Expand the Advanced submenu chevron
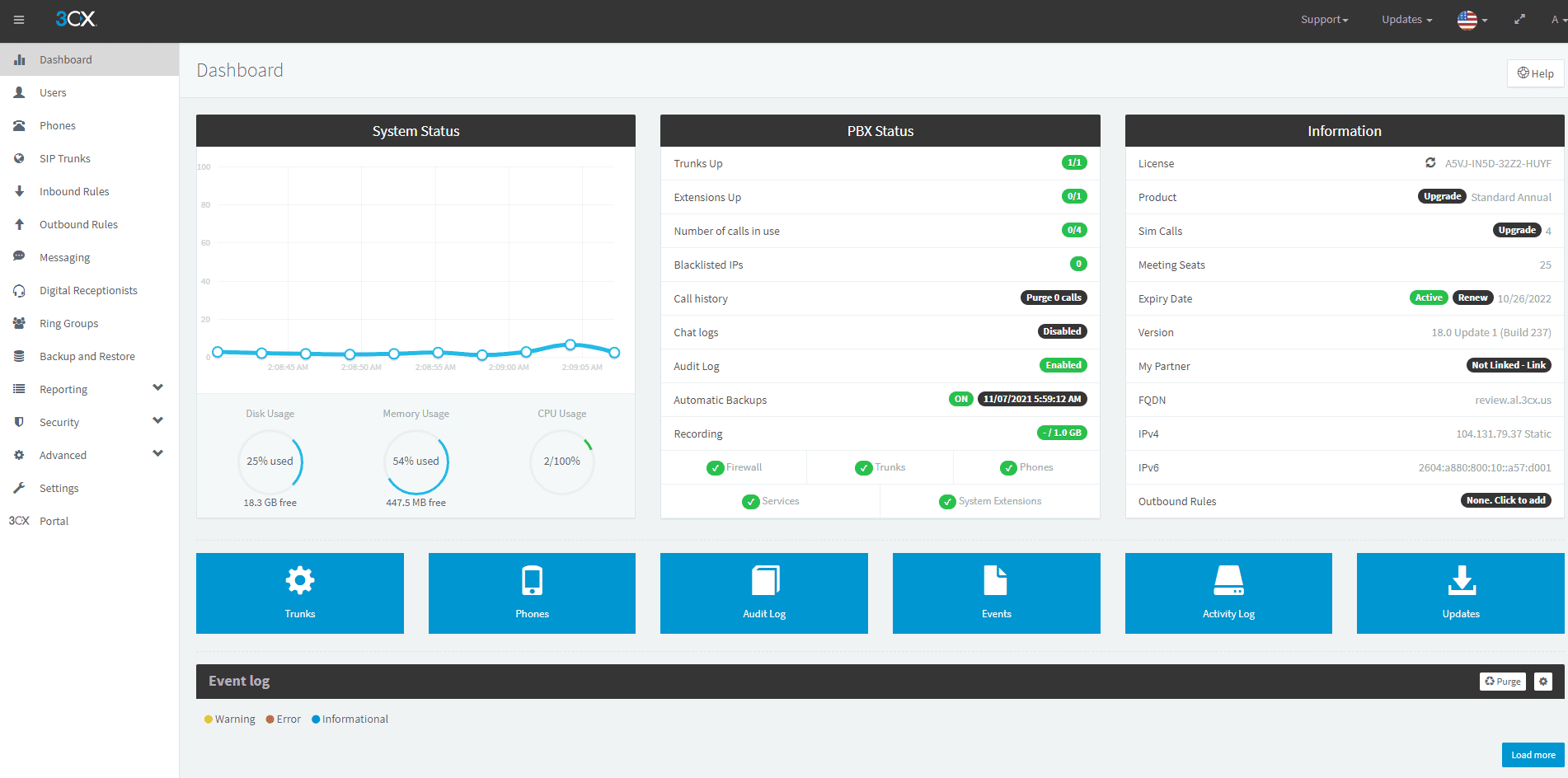 [157, 453]
